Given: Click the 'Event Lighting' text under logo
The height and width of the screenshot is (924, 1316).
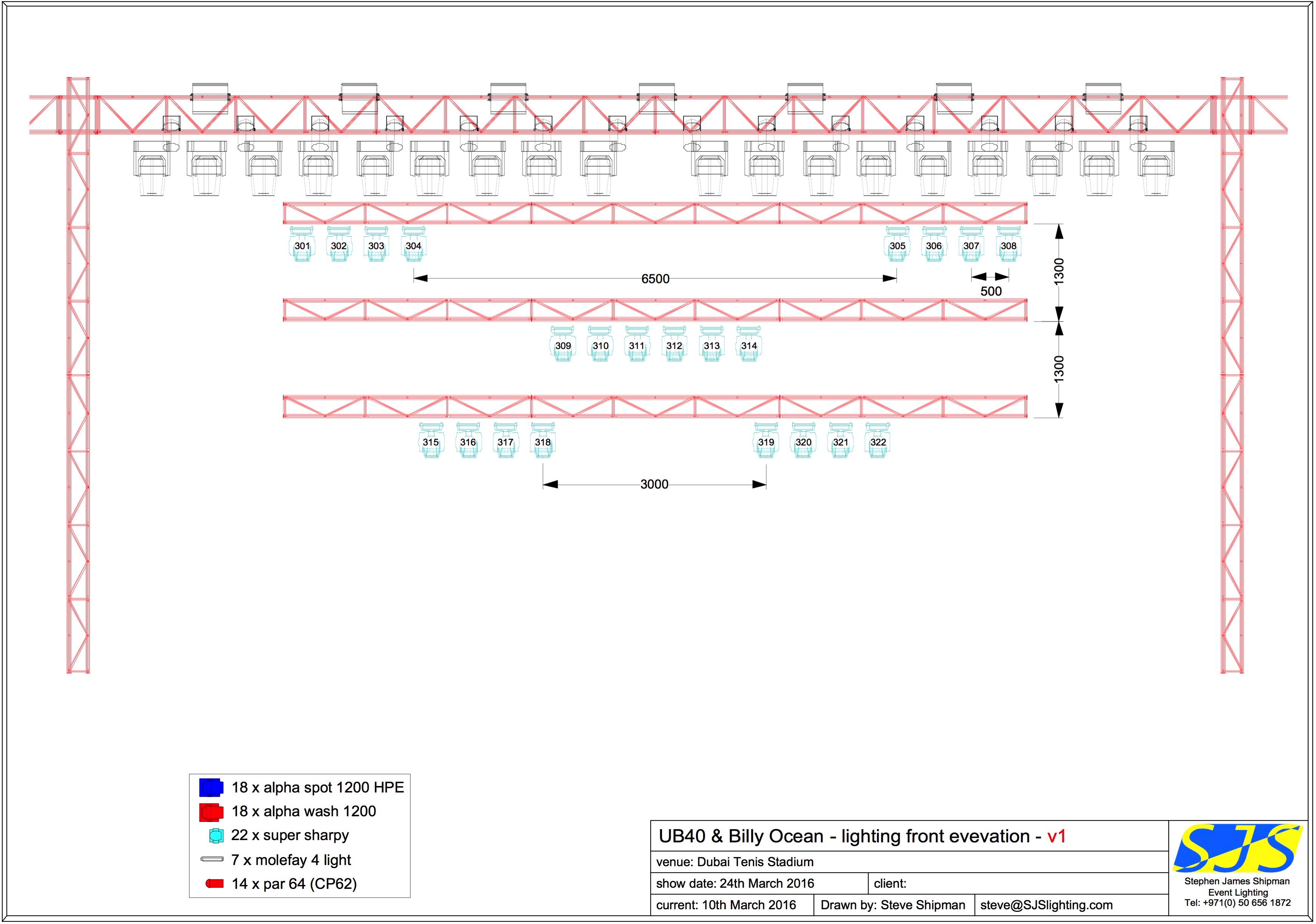Looking at the screenshot, I should tap(1238, 893).
